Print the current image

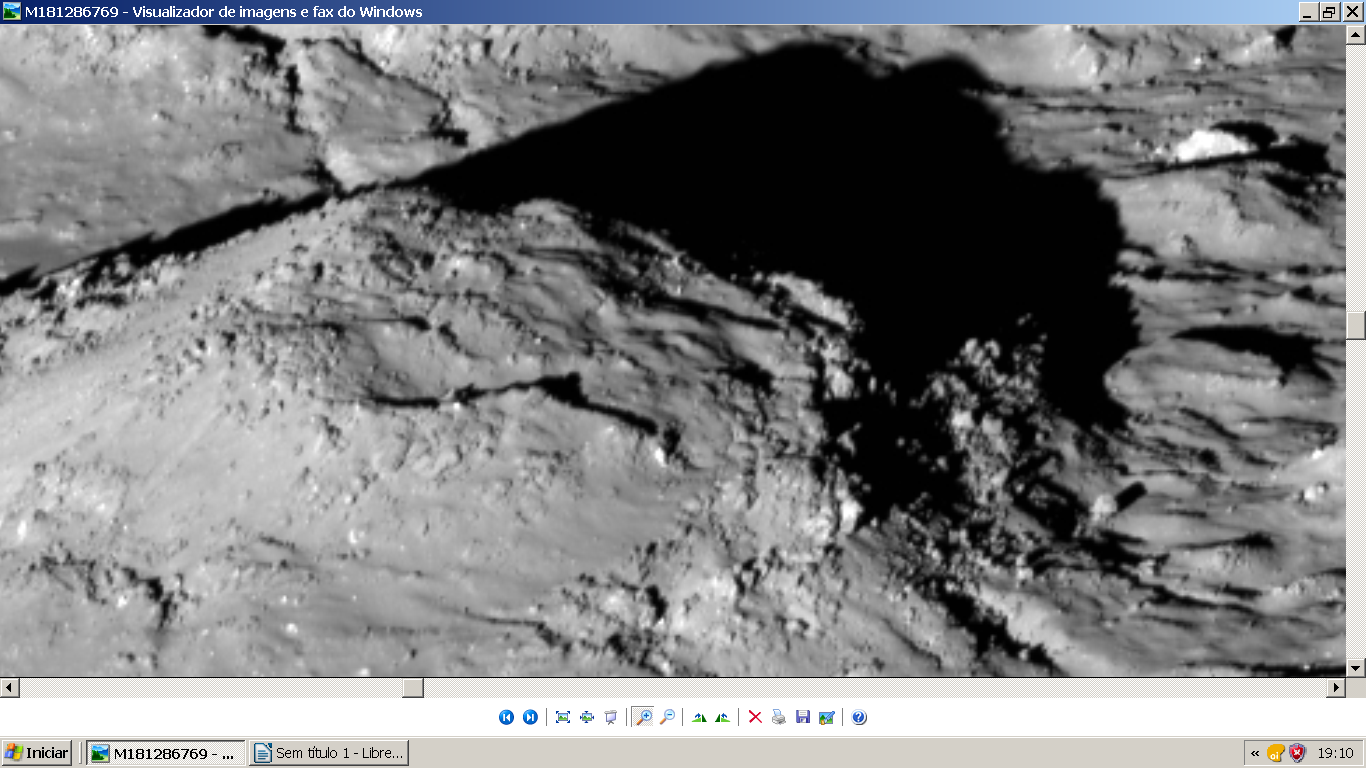point(779,717)
